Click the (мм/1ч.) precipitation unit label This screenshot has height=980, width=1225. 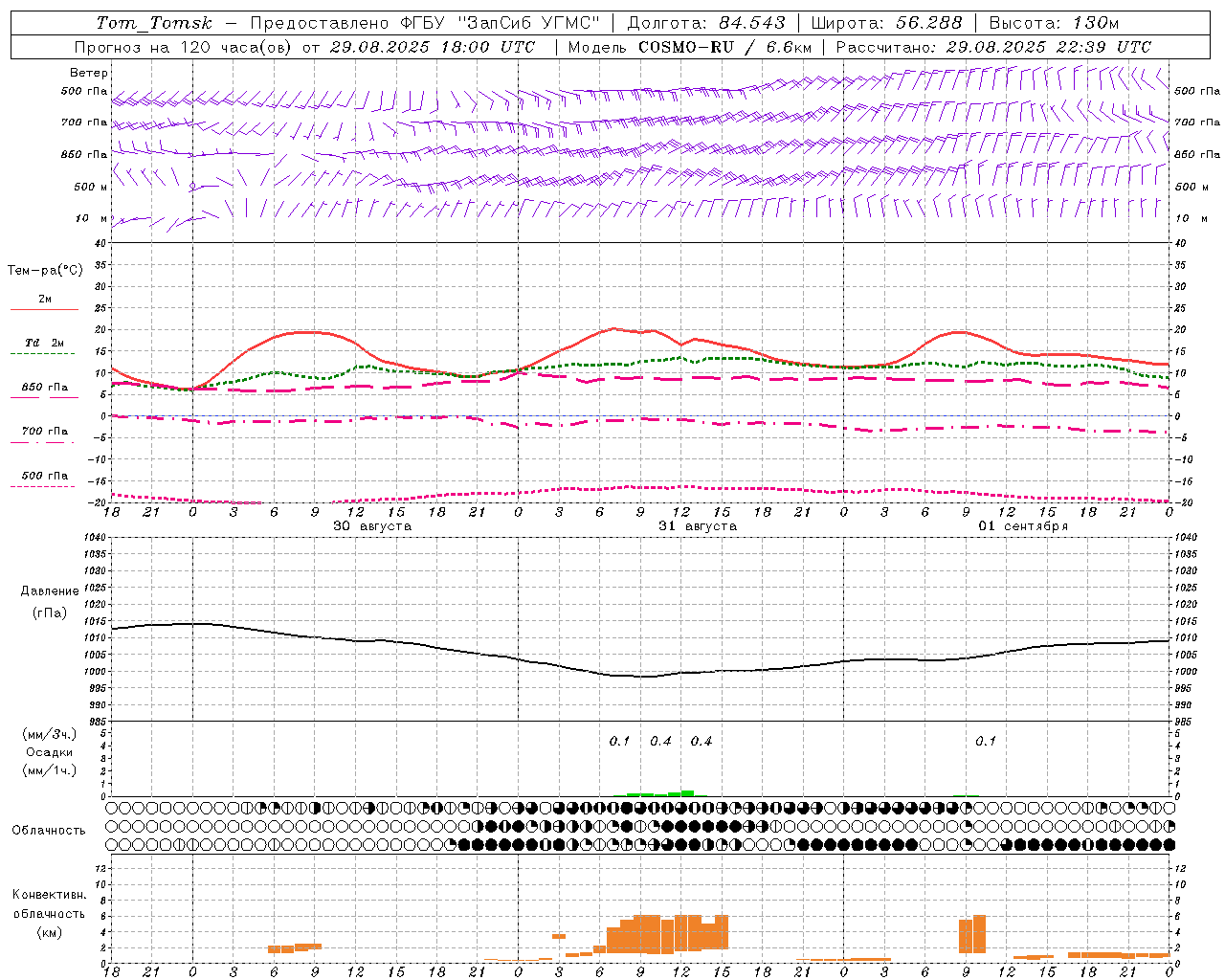[x=50, y=770]
